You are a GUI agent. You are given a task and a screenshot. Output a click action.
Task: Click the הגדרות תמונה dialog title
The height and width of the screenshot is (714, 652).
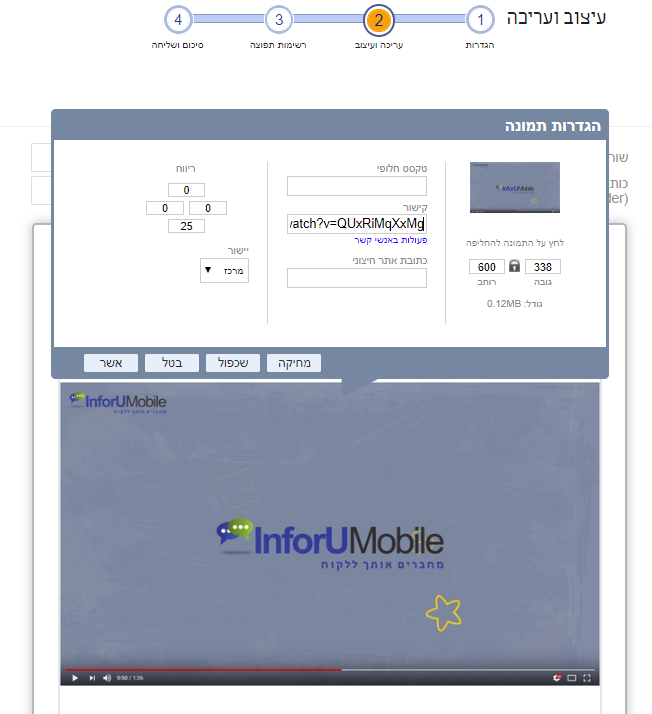coord(553,126)
